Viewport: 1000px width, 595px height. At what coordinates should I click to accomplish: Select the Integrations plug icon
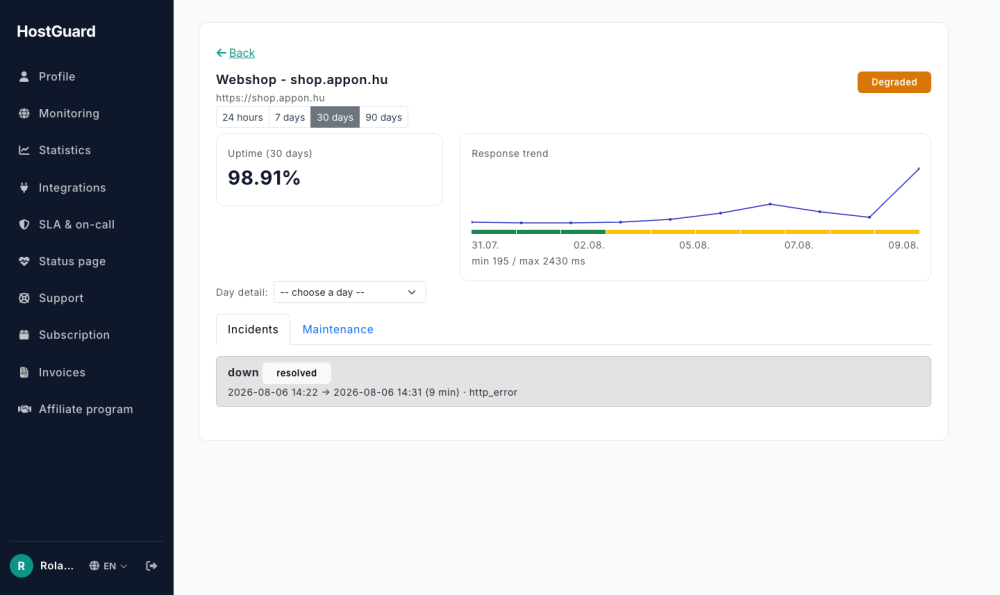click(24, 187)
